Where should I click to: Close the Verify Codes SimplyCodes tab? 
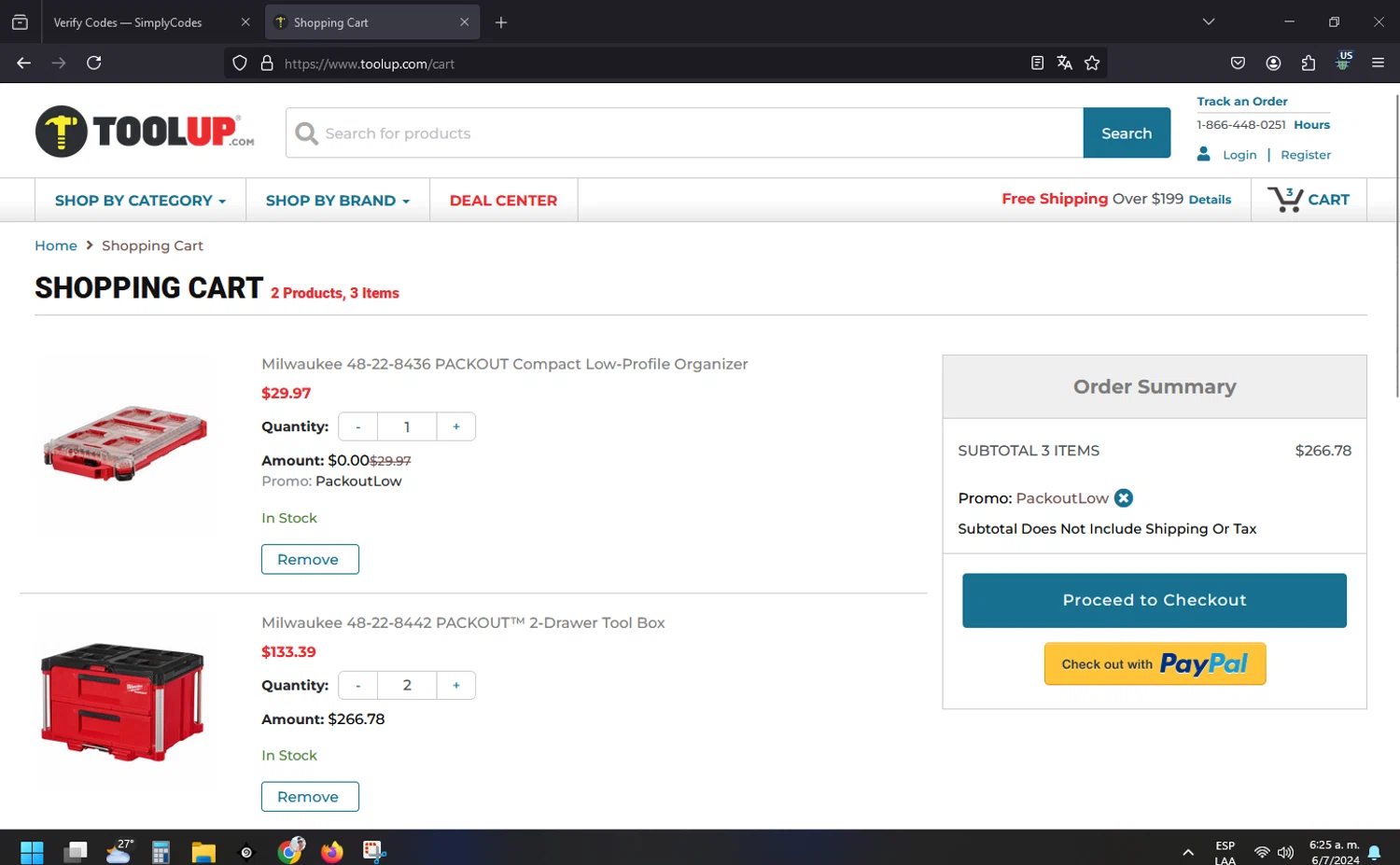click(x=245, y=22)
